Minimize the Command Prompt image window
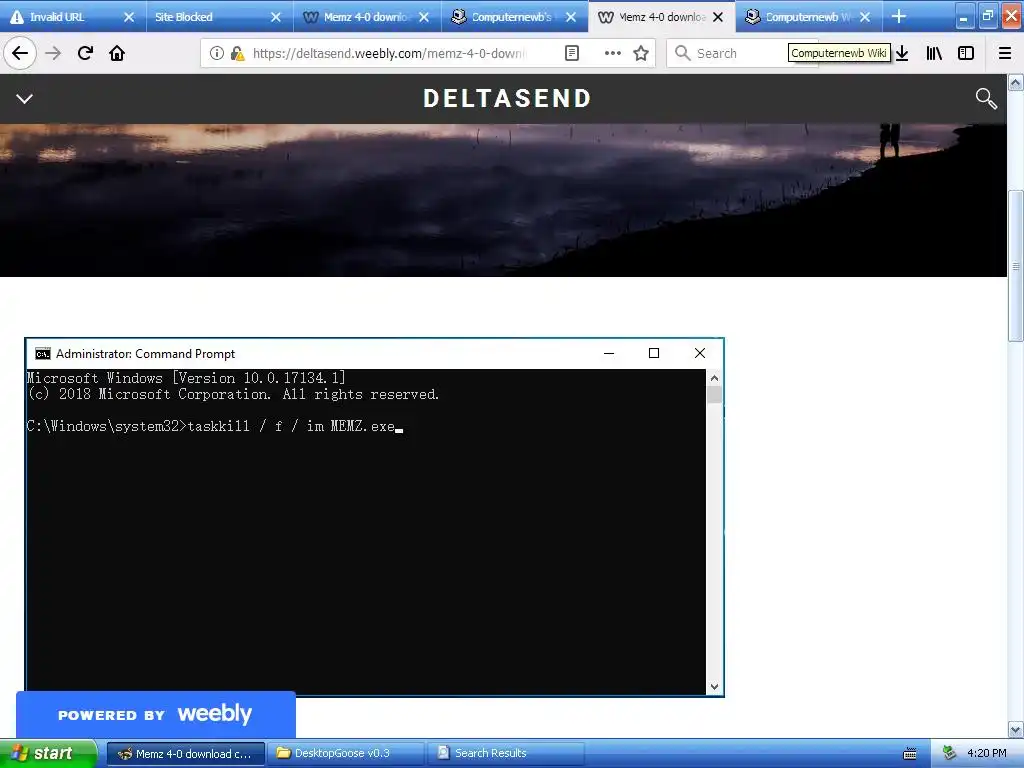The height and width of the screenshot is (768, 1024). pyautogui.click(x=609, y=353)
